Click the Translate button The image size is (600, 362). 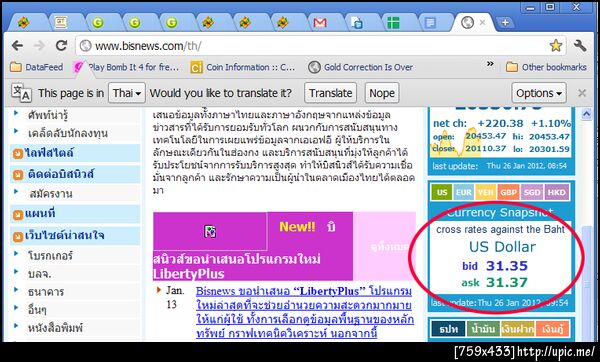[331, 93]
